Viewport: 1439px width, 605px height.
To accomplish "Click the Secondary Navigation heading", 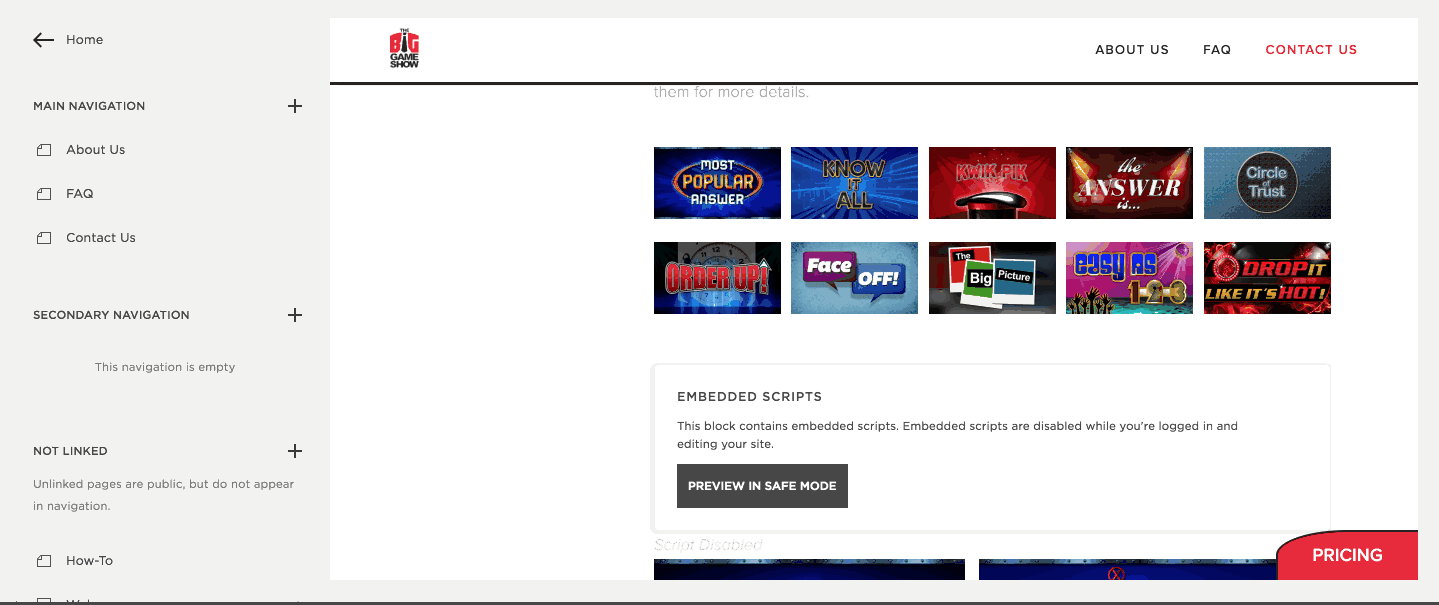I will (x=111, y=315).
